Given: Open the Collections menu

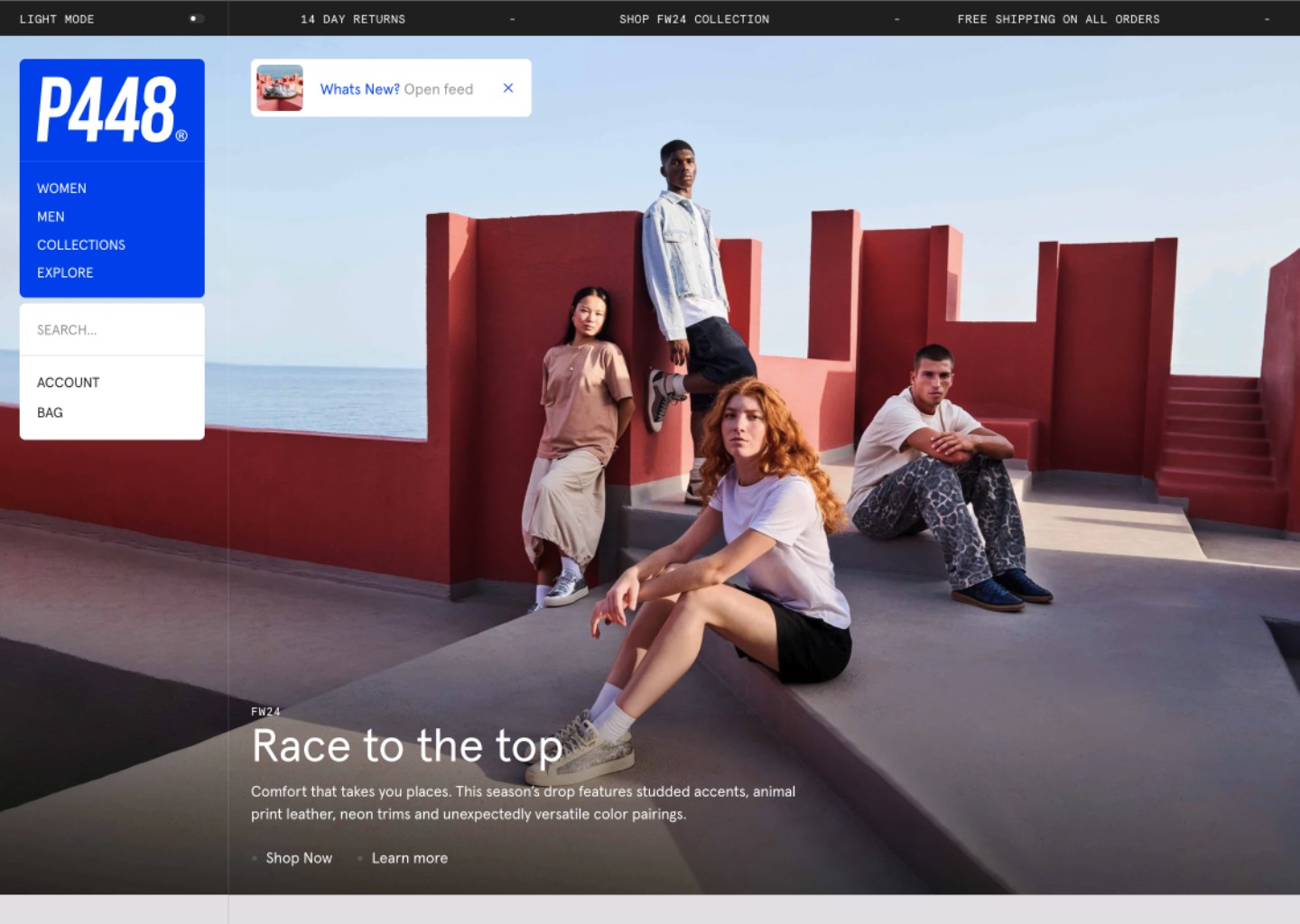Looking at the screenshot, I should 81,245.
